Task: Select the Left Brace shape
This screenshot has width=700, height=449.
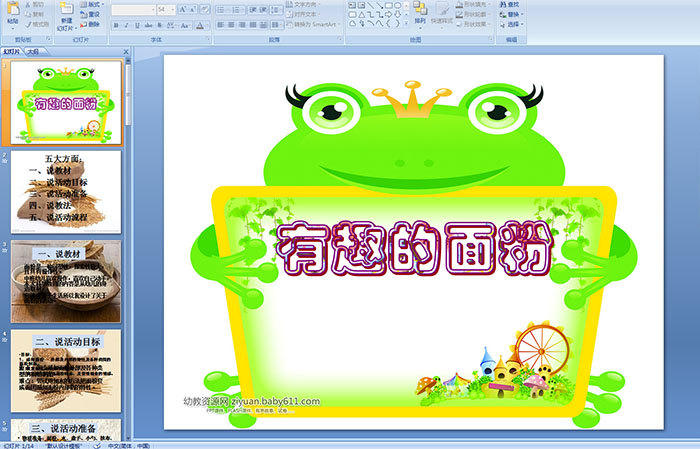Action: click(388, 24)
